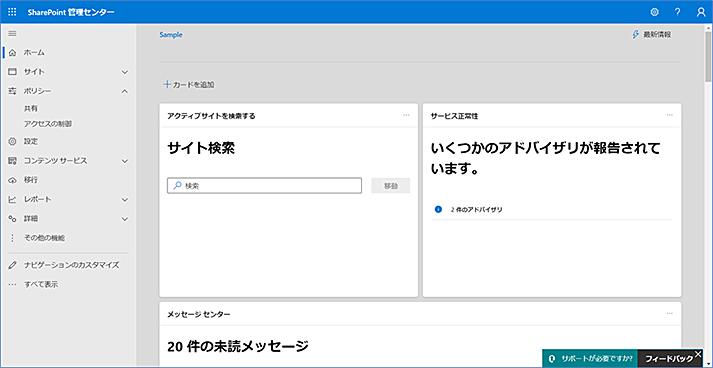This screenshot has height=368, width=713.
Task: Open more options on サービス正常性 card
Action: click(x=669, y=115)
